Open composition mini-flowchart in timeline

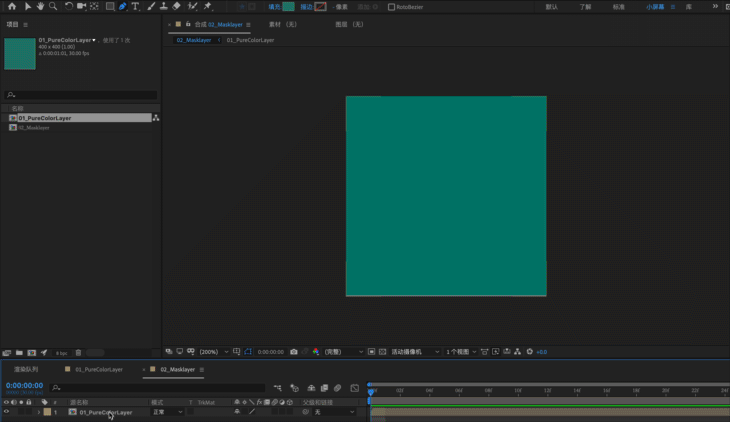click(x=277, y=388)
